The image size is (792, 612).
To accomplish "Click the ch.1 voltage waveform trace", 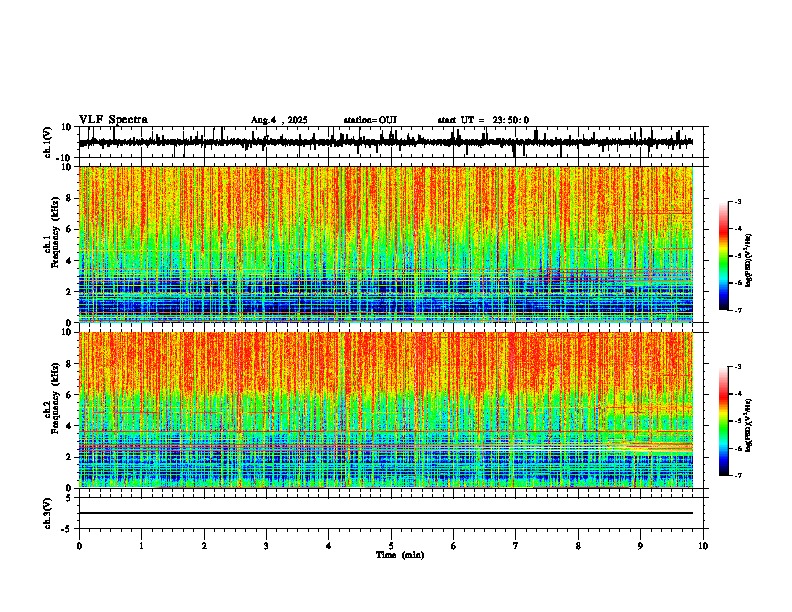I will tap(386, 142).
